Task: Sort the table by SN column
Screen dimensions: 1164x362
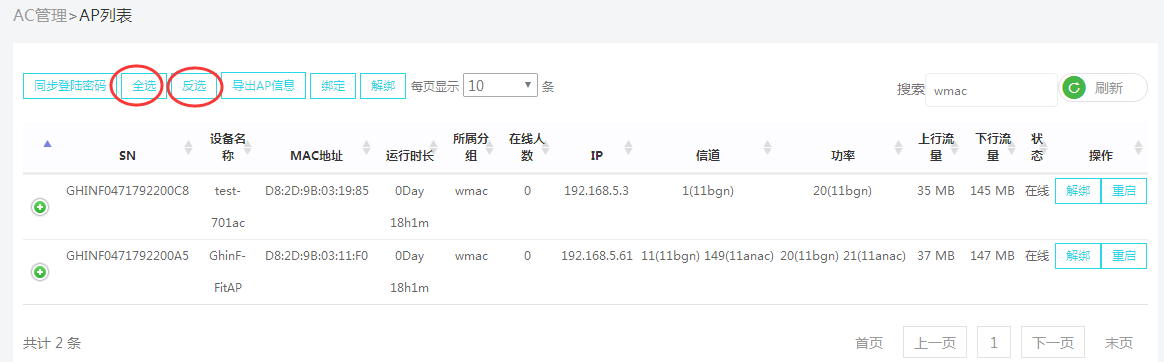Action: (x=127, y=156)
